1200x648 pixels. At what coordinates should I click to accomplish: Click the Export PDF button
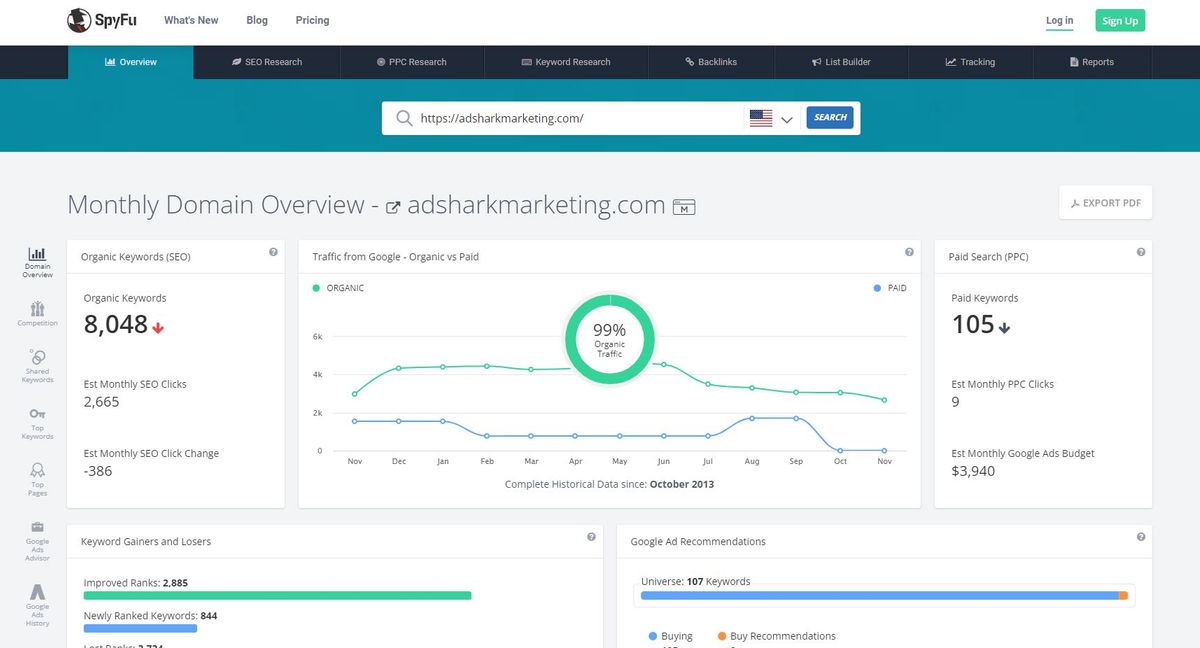coord(1106,203)
